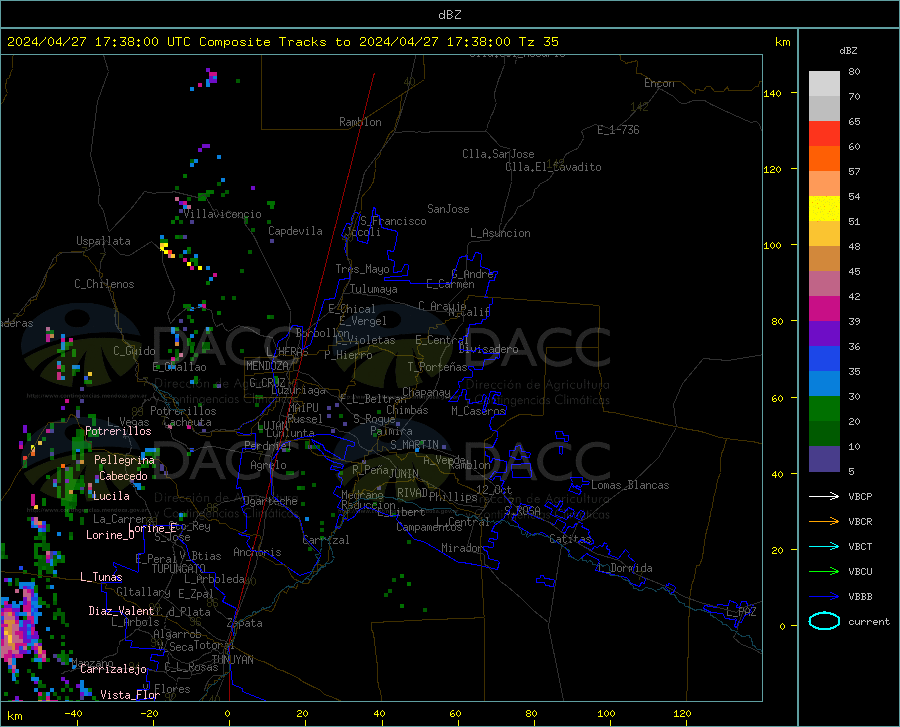
Task: Click the Catitas map label
Action: point(570,539)
